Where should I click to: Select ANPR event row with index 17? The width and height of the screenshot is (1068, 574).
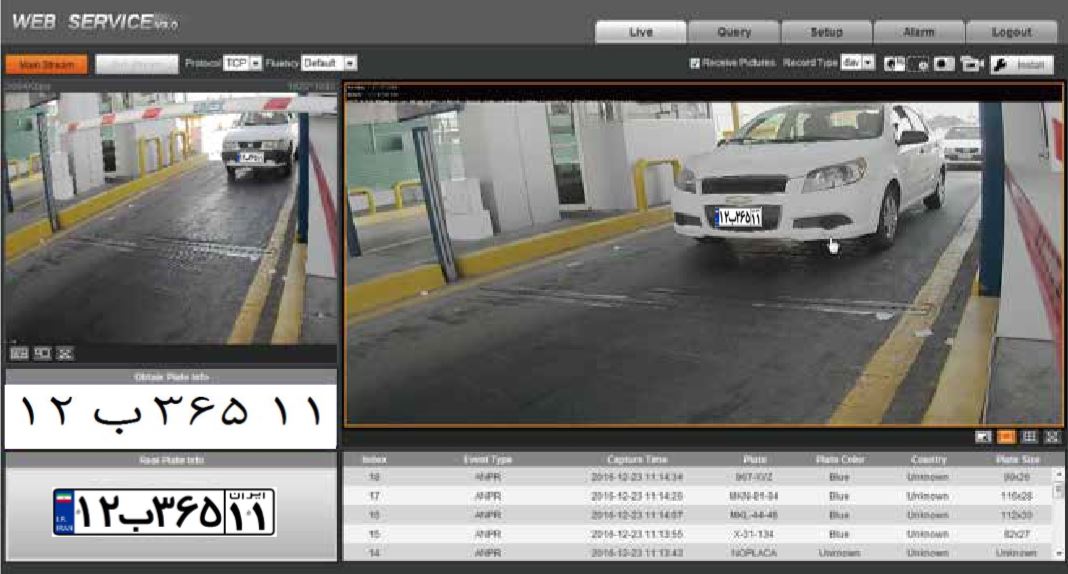[697, 496]
